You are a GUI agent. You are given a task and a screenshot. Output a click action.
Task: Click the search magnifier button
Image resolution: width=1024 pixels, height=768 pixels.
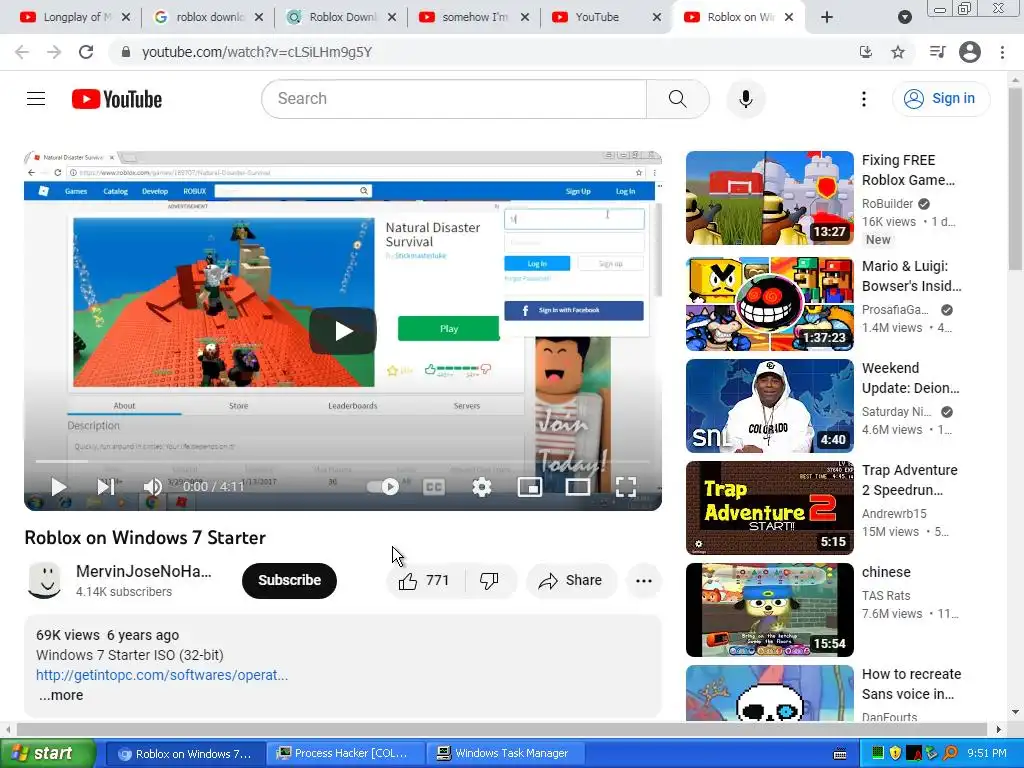pos(677,99)
